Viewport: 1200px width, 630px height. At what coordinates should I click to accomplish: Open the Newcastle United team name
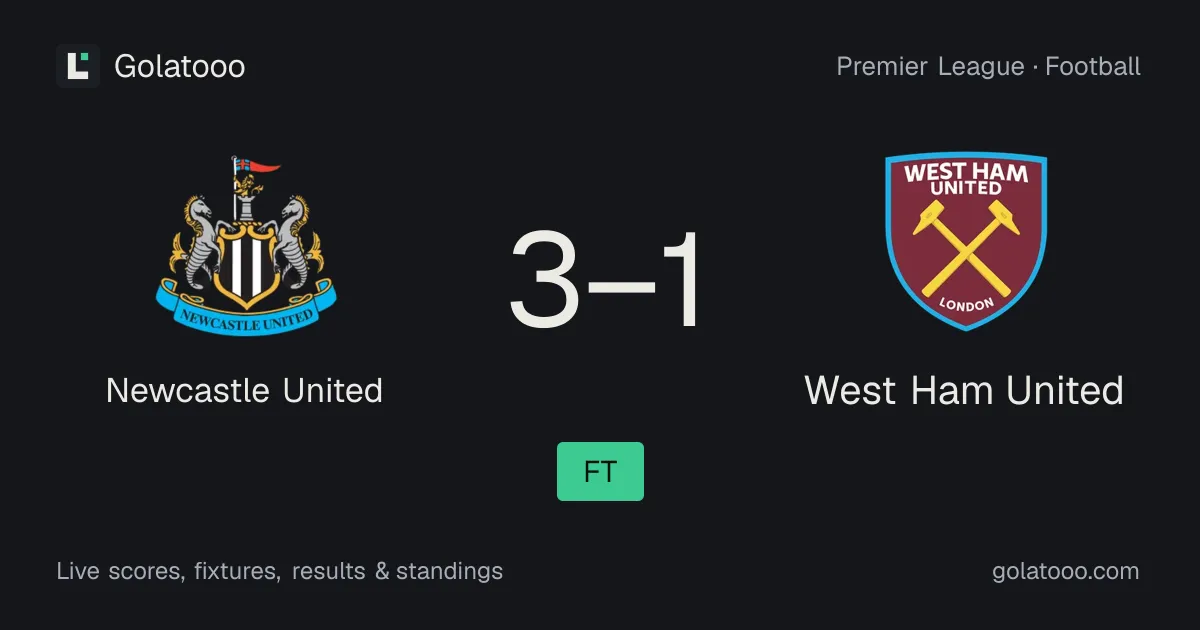tap(244, 390)
